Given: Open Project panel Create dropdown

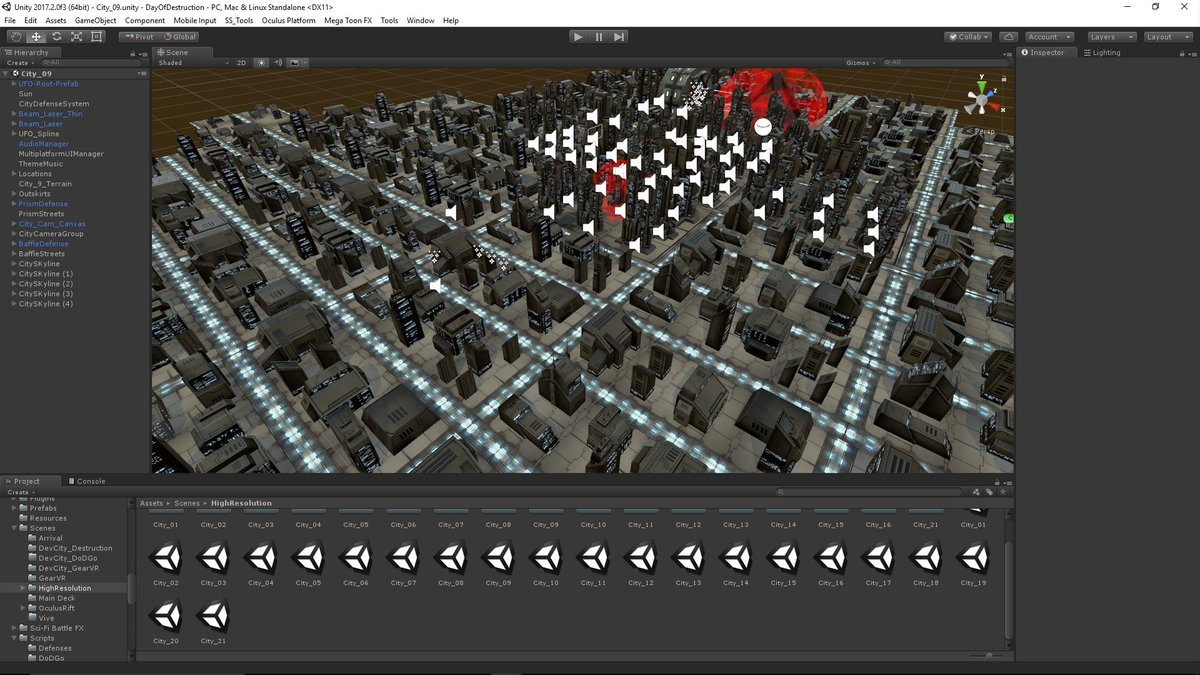Looking at the screenshot, I should [x=19, y=492].
